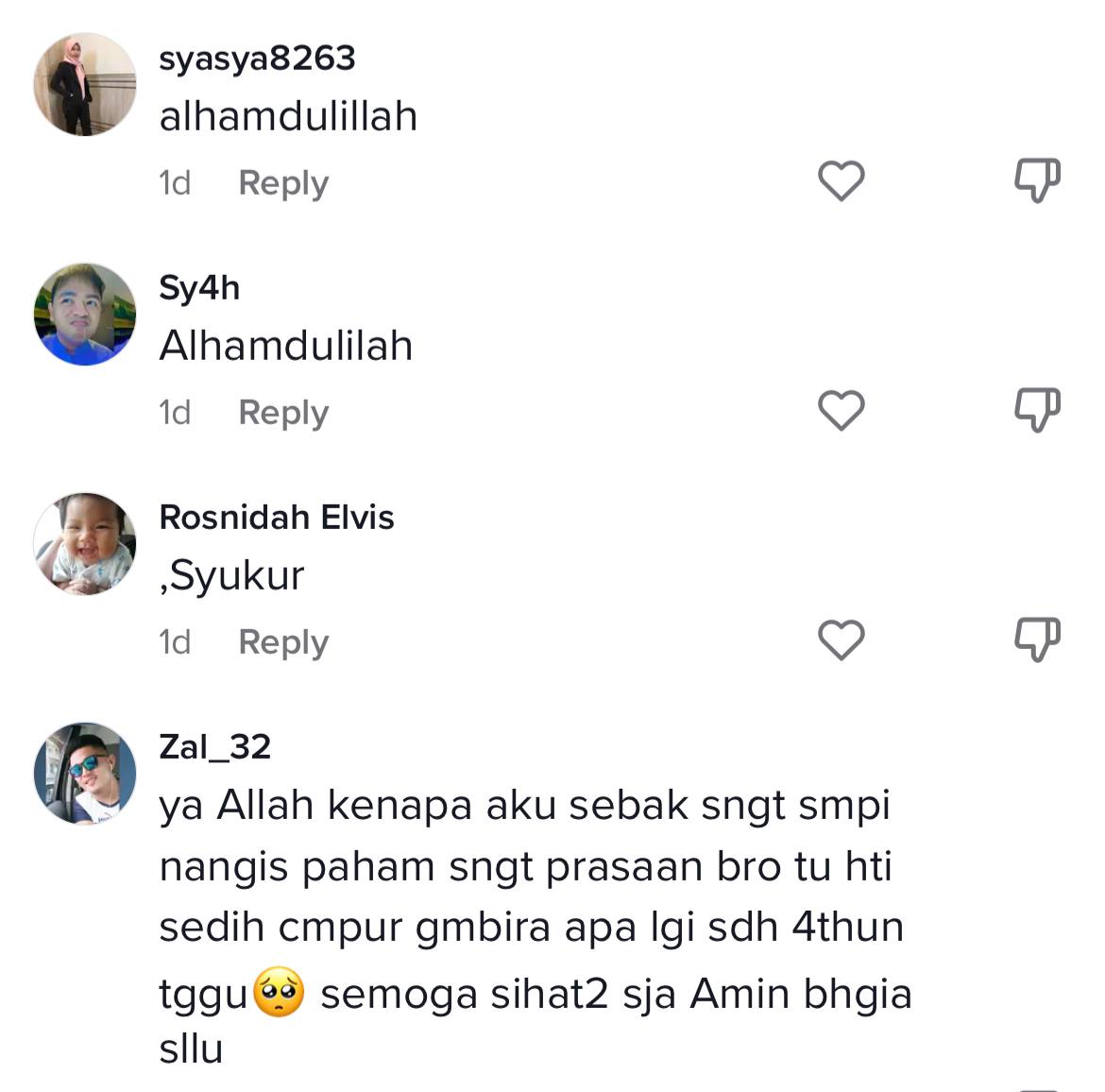This screenshot has height=1092, width=1105.
Task: Like Rosnidah Elvis's Syukur comment
Action: (x=841, y=640)
